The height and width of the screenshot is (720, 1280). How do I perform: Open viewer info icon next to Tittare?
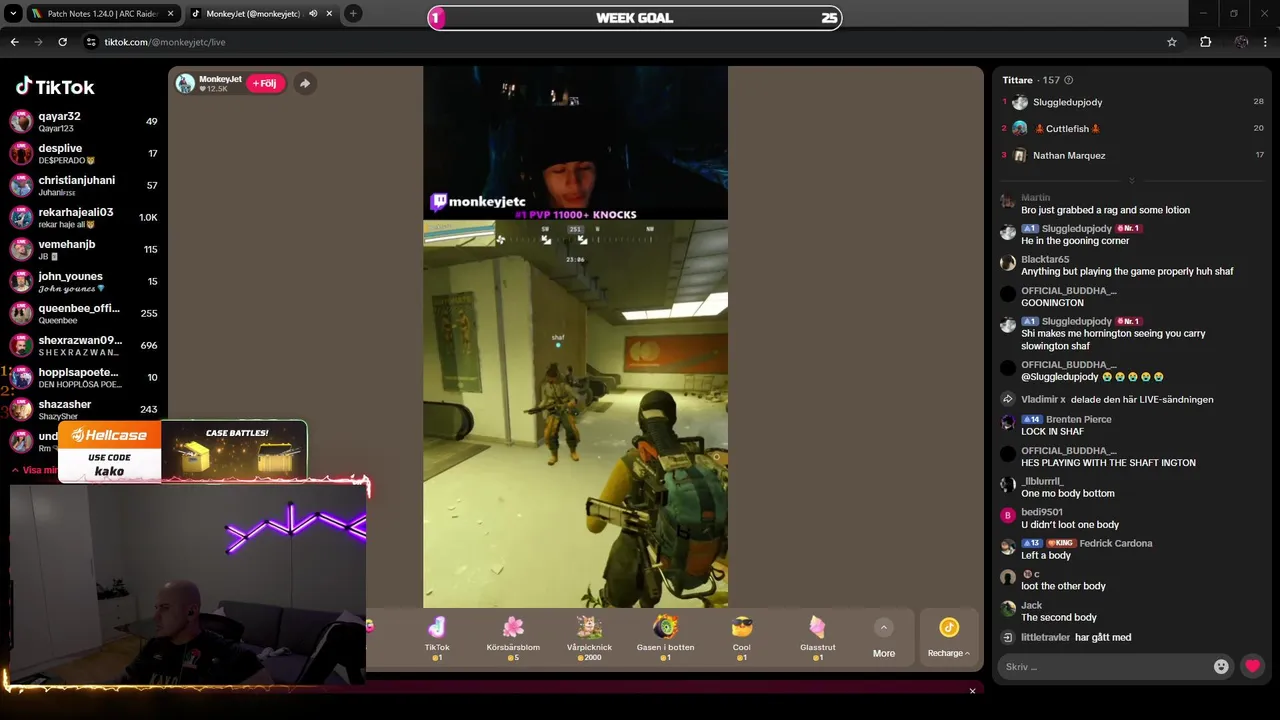point(1069,80)
